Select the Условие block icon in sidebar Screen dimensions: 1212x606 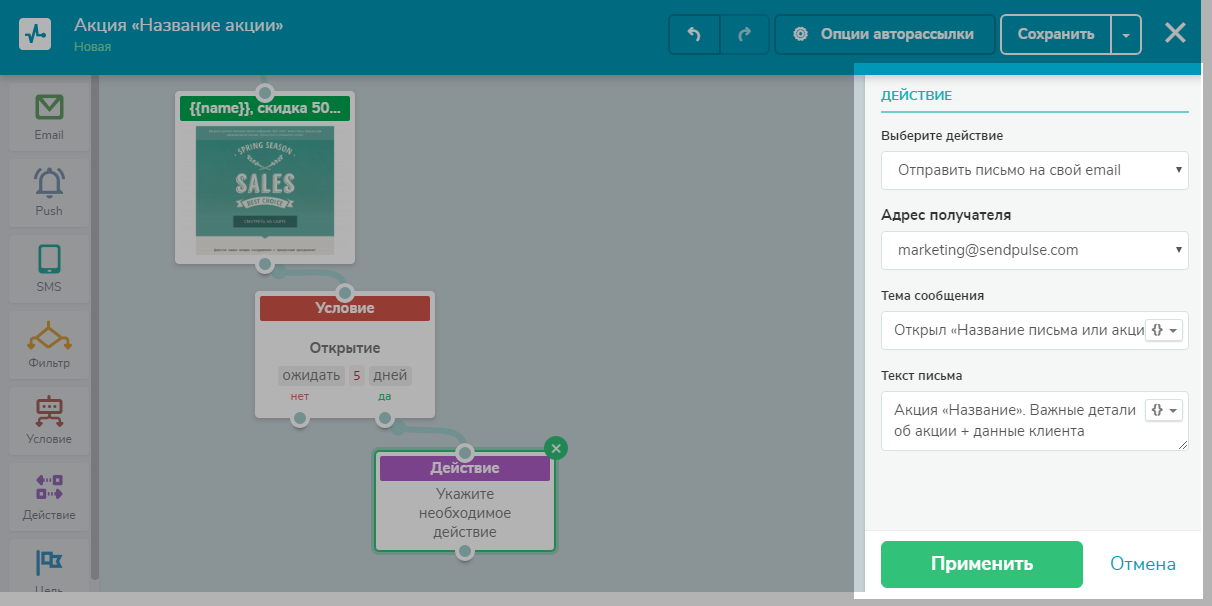point(49,412)
